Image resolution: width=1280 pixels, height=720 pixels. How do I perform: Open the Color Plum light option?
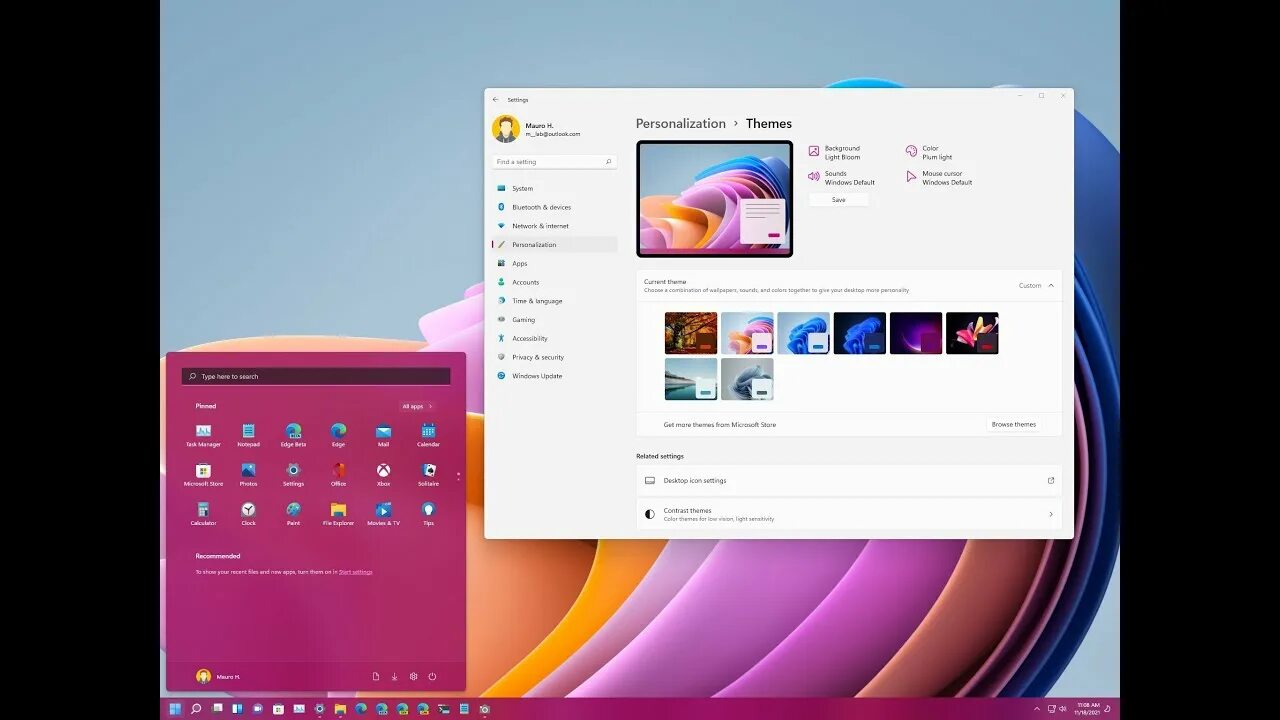pyautogui.click(x=929, y=152)
